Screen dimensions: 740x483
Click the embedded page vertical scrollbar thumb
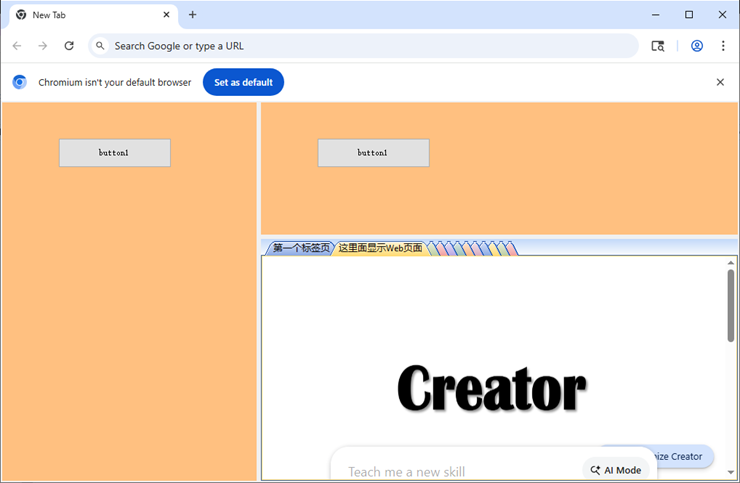[x=731, y=305]
